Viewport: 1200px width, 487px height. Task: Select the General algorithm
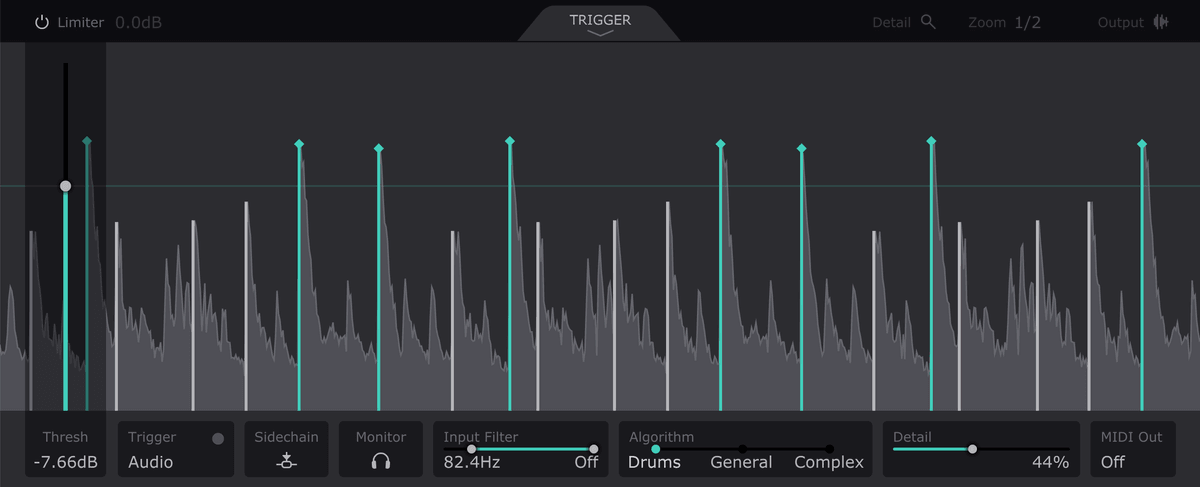(741, 462)
